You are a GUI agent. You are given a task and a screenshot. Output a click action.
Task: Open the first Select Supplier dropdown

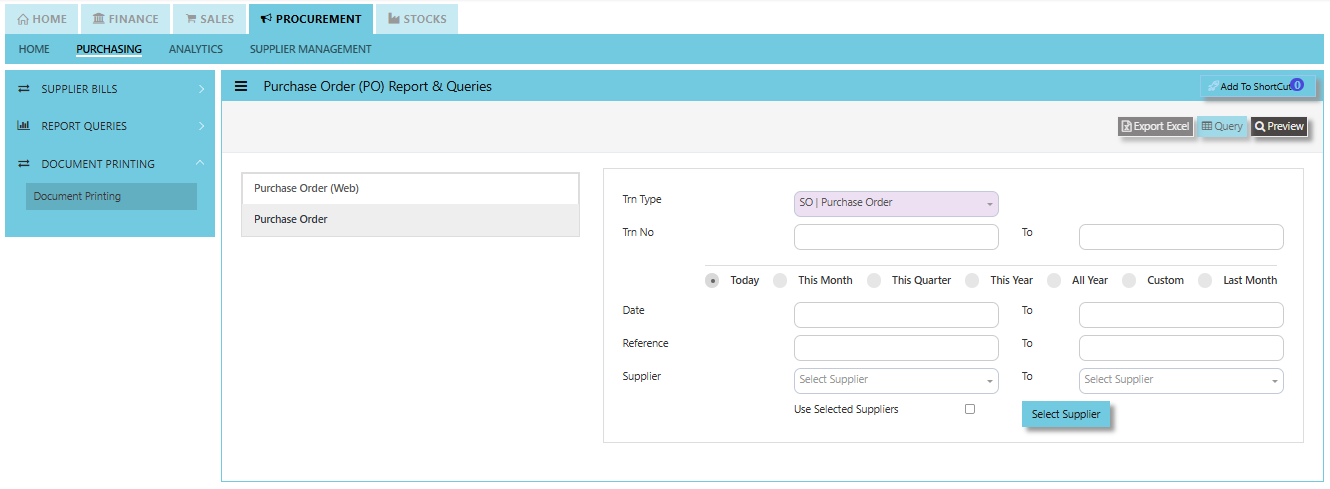pos(895,380)
